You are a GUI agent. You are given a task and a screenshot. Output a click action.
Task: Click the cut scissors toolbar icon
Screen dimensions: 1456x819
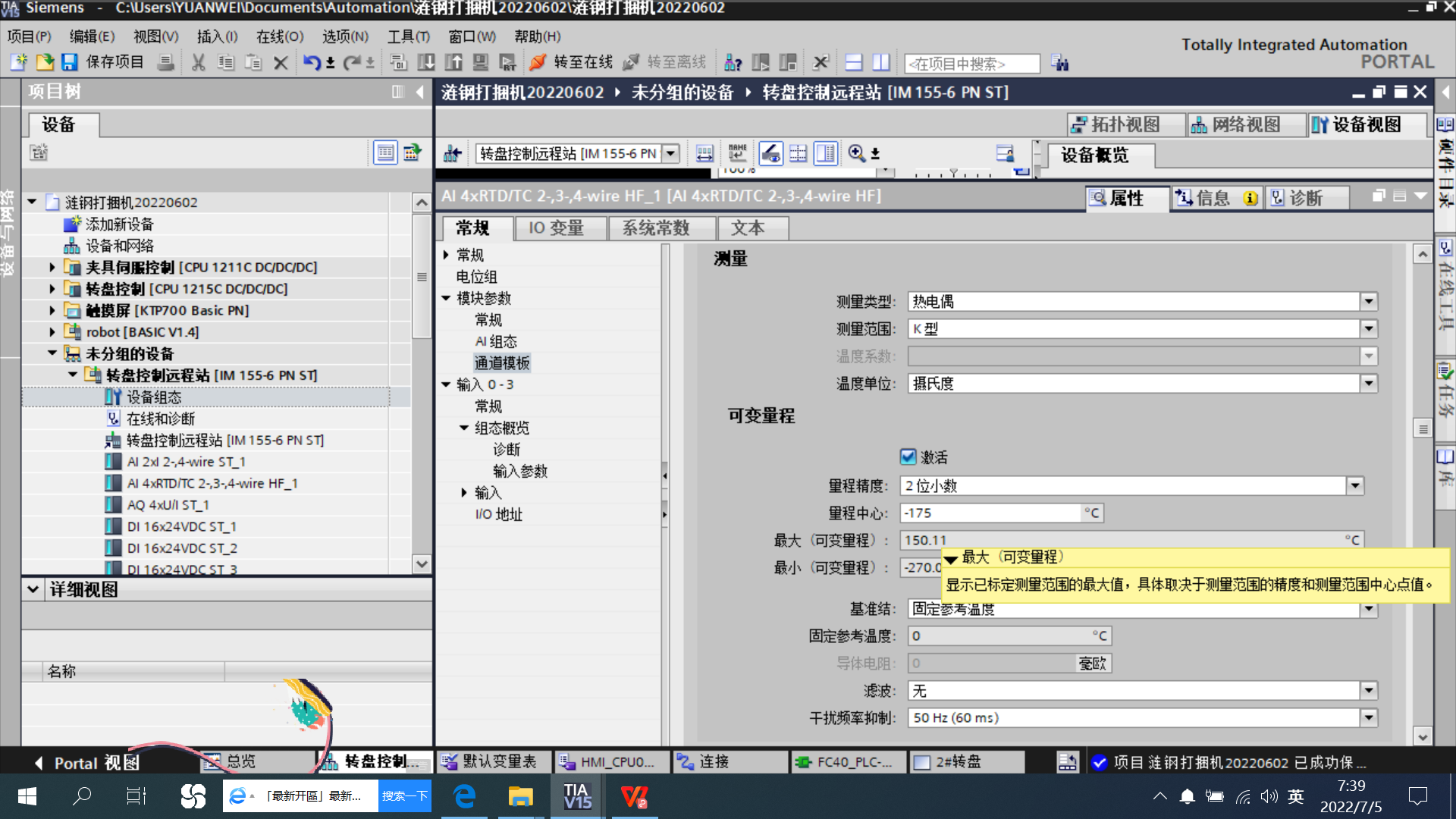198,62
